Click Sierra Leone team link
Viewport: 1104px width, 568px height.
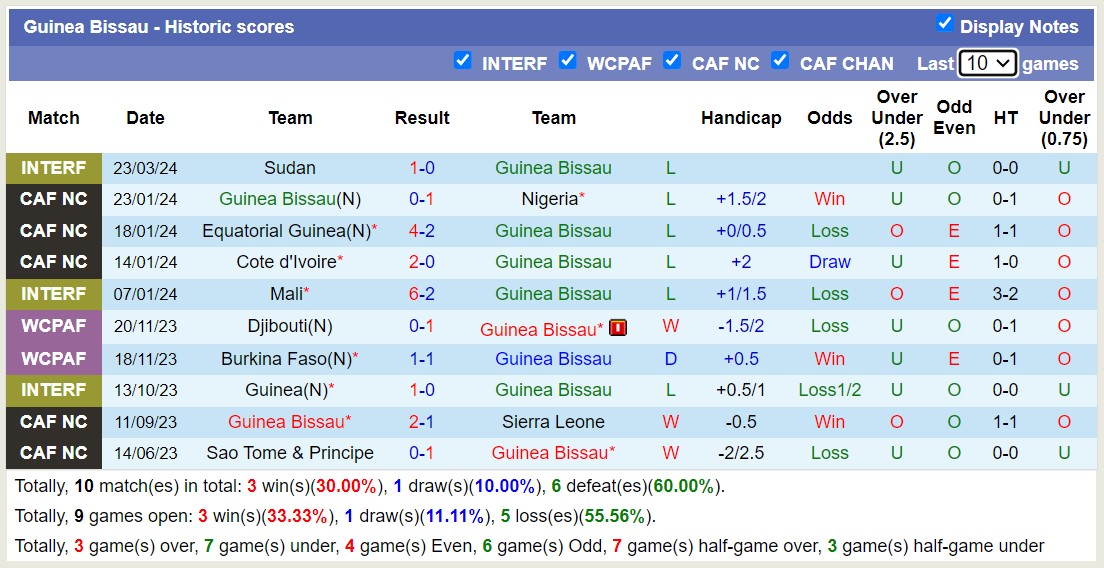click(553, 422)
